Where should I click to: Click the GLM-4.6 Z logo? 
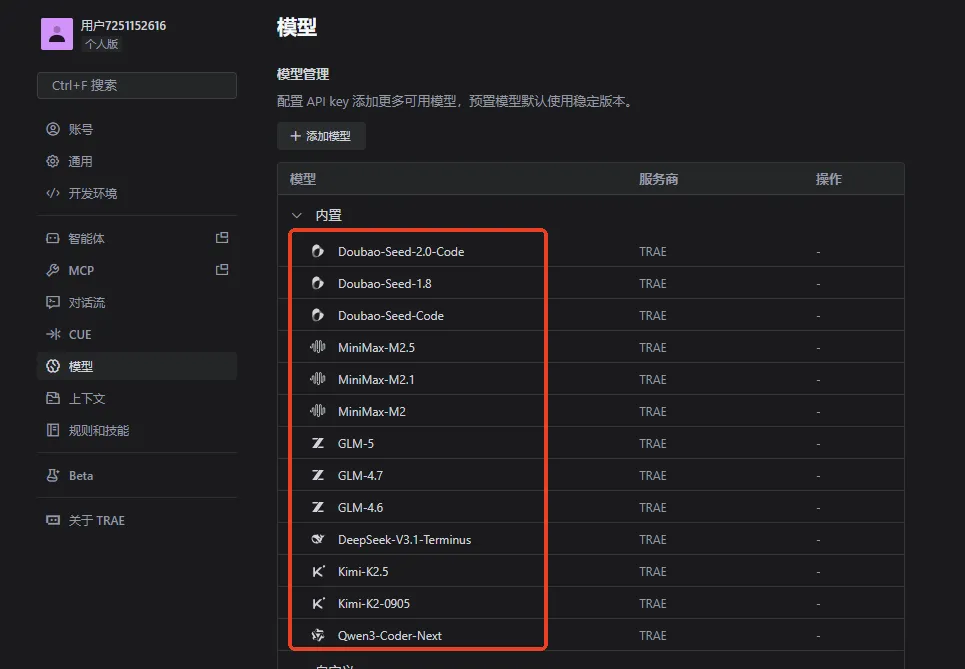point(318,507)
